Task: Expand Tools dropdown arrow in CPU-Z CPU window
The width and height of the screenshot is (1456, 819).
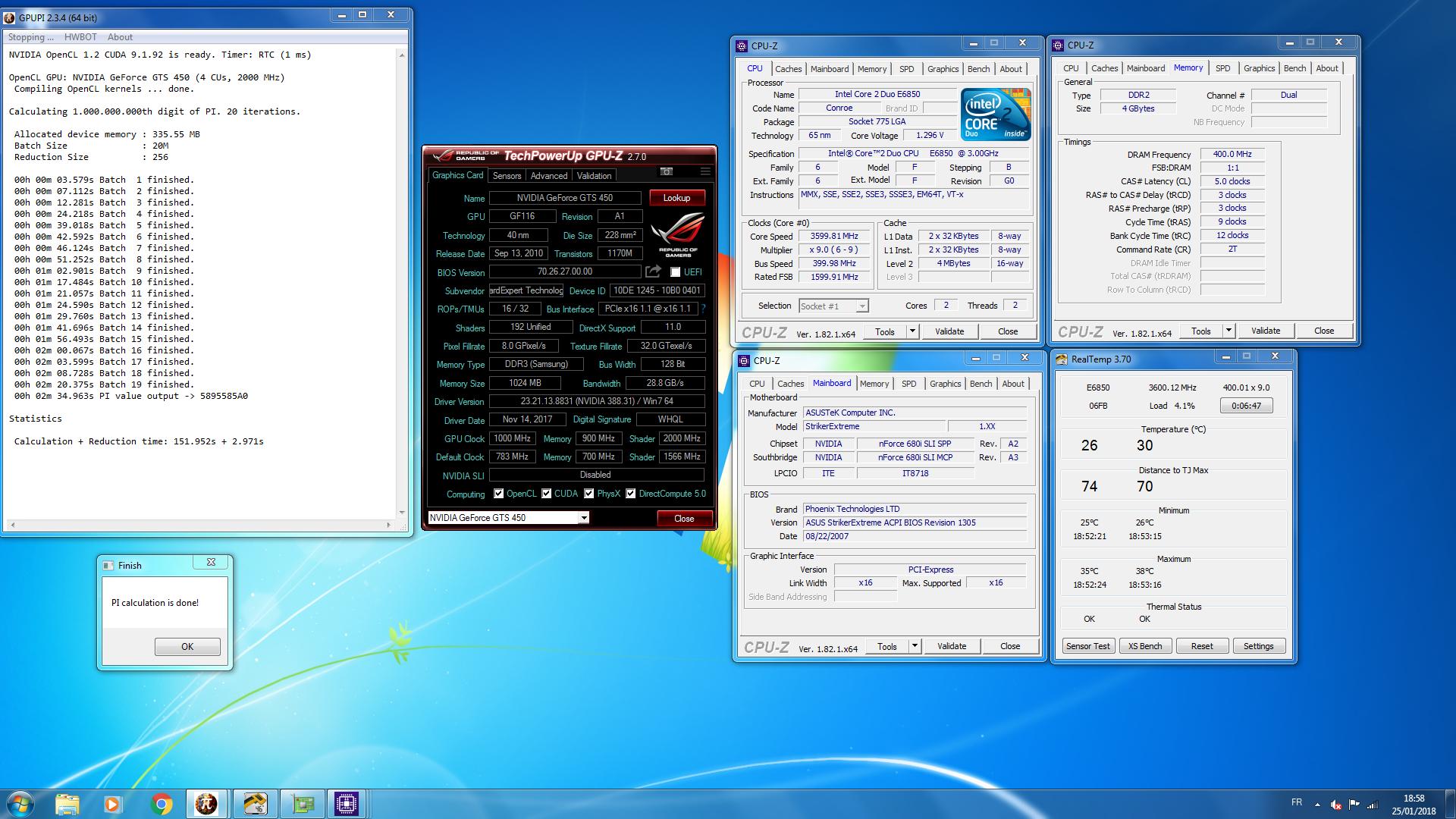Action: tap(912, 331)
